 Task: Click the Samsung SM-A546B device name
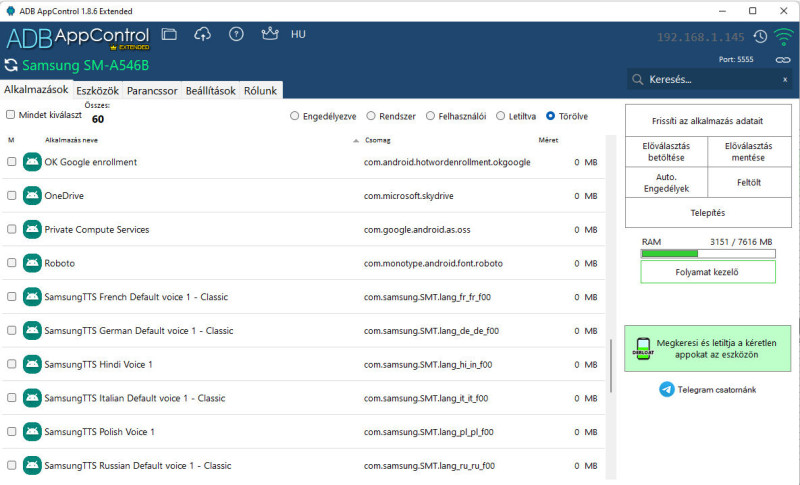(x=86, y=65)
